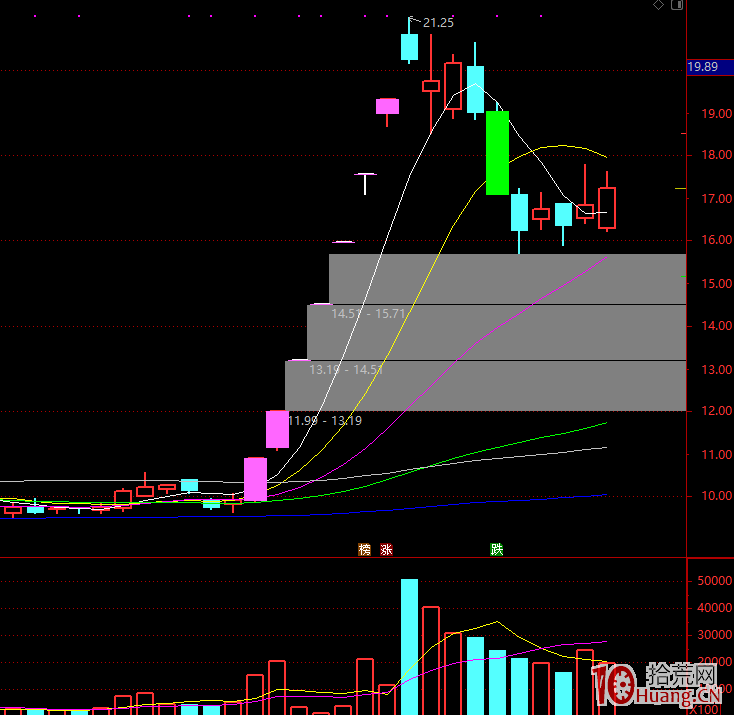Open the red 涨 event marker
The image size is (734, 715).
click(386, 549)
